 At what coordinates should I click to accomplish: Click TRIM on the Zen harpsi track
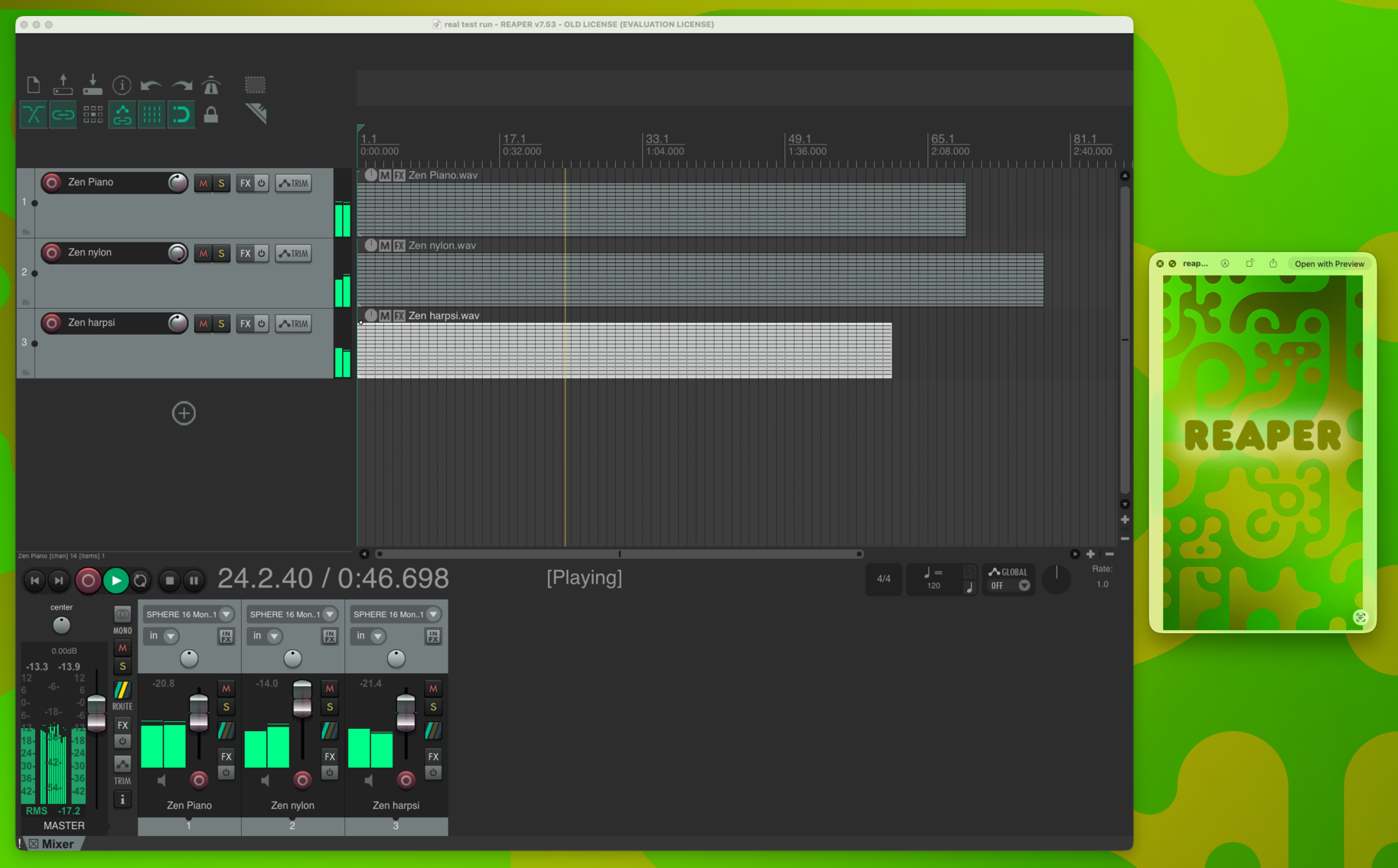293,323
